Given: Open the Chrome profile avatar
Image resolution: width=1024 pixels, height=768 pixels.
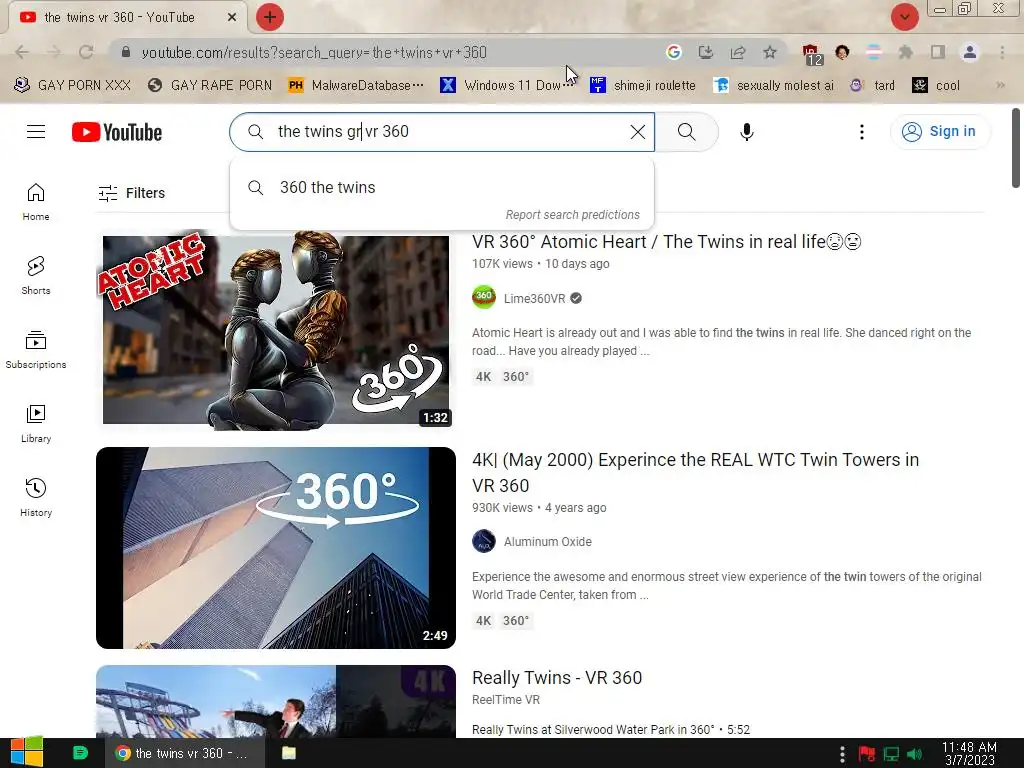Looking at the screenshot, I should click(x=970, y=52).
